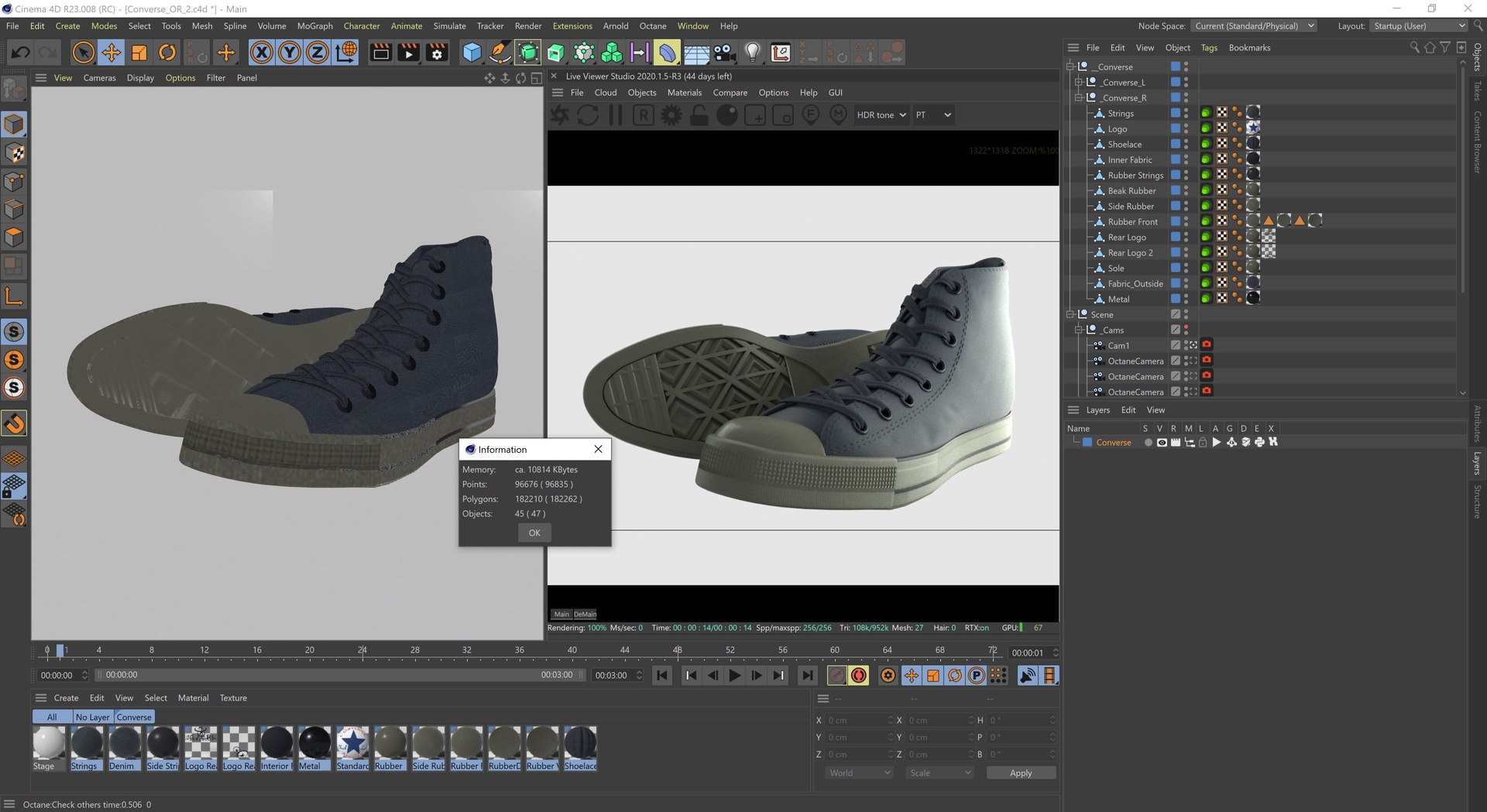Select the Move tool in top toolbar
This screenshot has width=1487, height=812.
pos(112,53)
